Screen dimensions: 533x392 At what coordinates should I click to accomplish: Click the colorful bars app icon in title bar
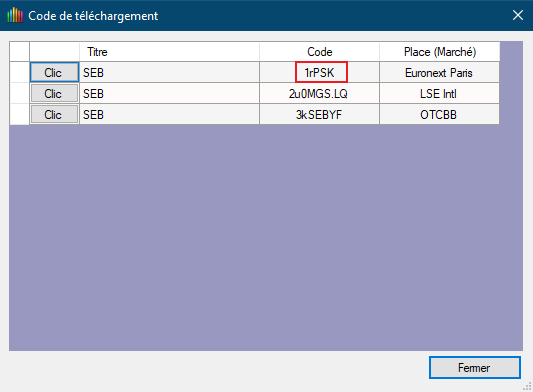click(x=15, y=15)
